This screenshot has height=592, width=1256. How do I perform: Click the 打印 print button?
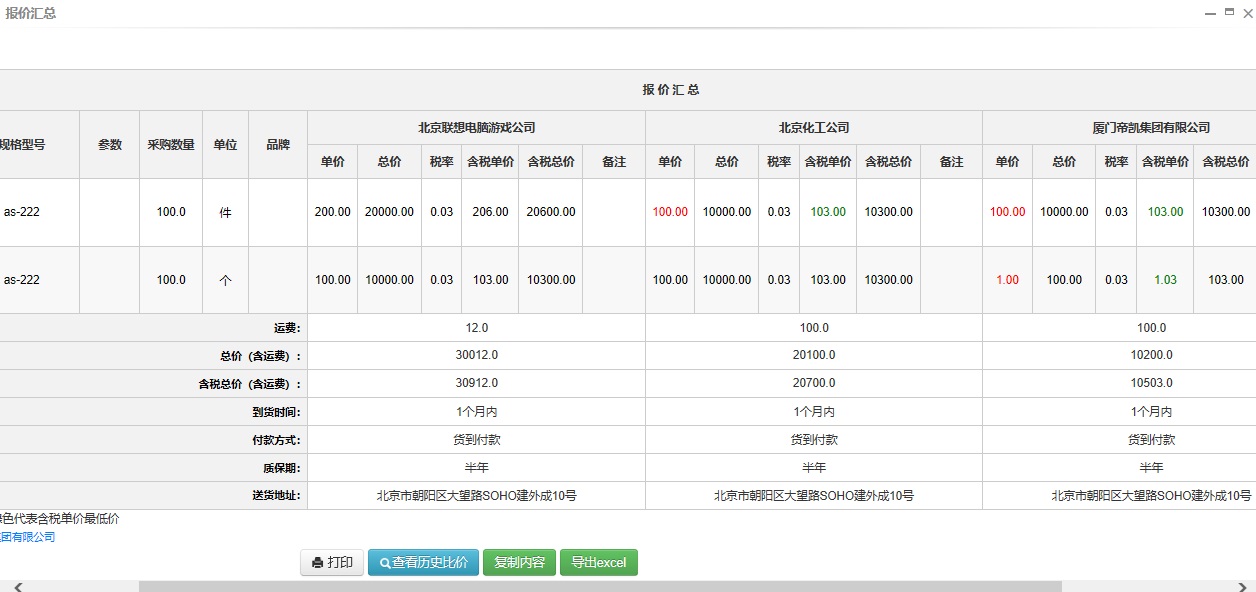click(x=332, y=563)
